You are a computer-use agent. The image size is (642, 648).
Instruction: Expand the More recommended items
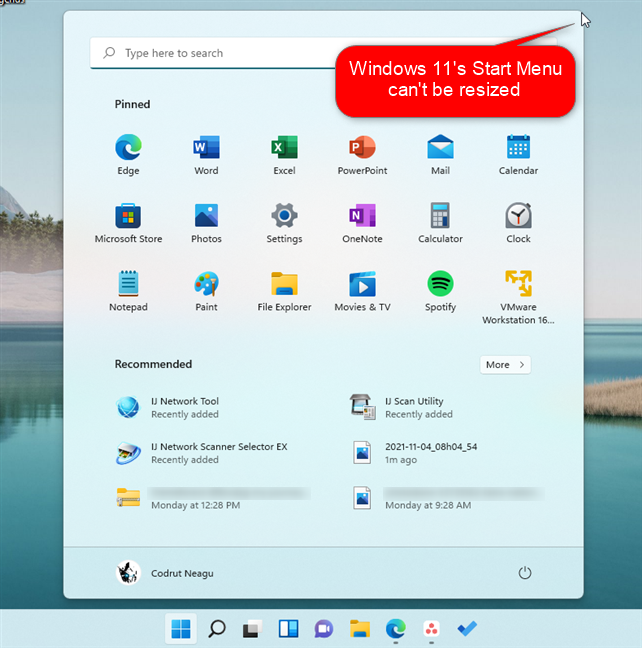(x=505, y=364)
